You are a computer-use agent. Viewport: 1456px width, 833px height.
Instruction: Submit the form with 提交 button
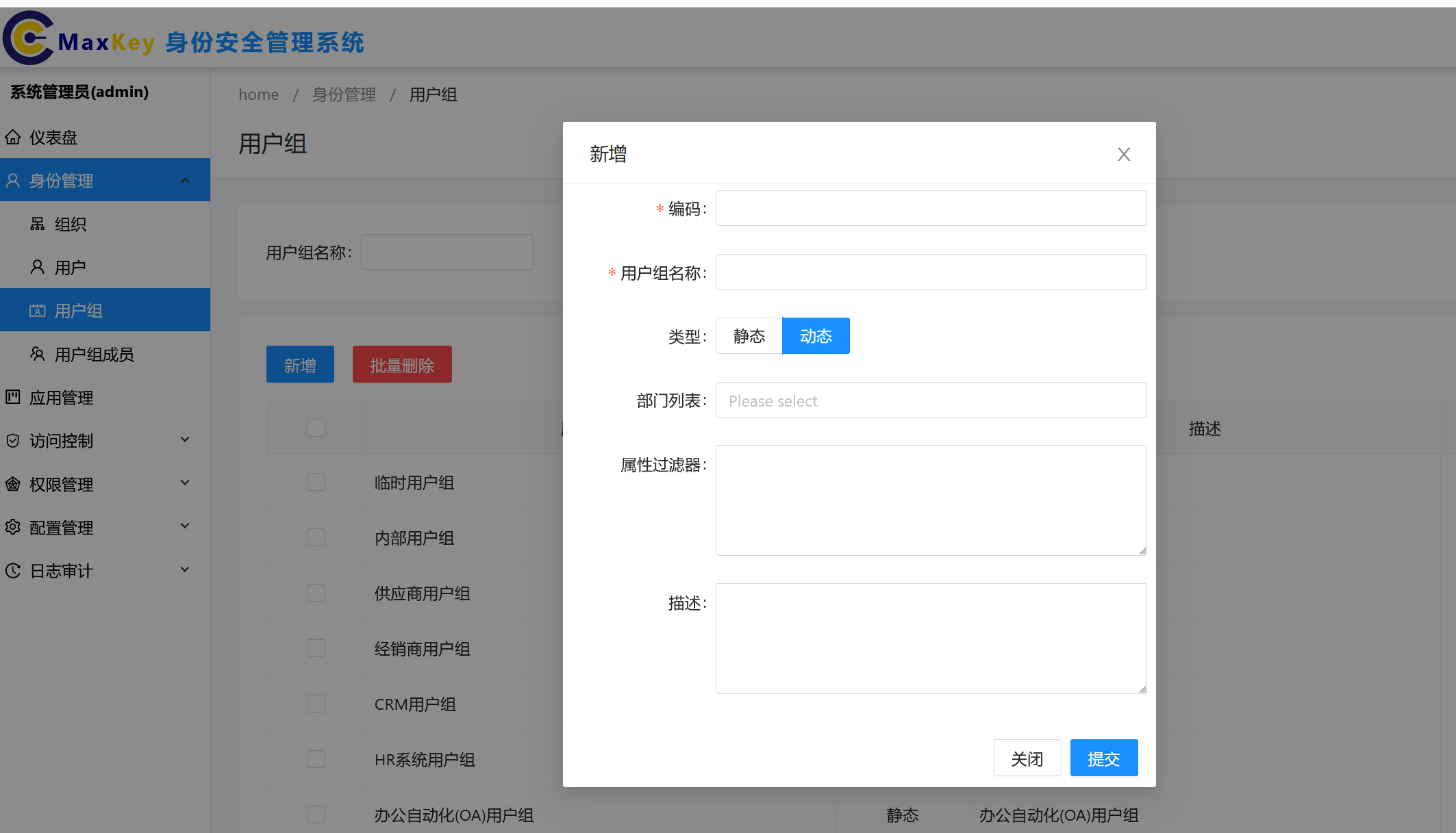point(1103,758)
